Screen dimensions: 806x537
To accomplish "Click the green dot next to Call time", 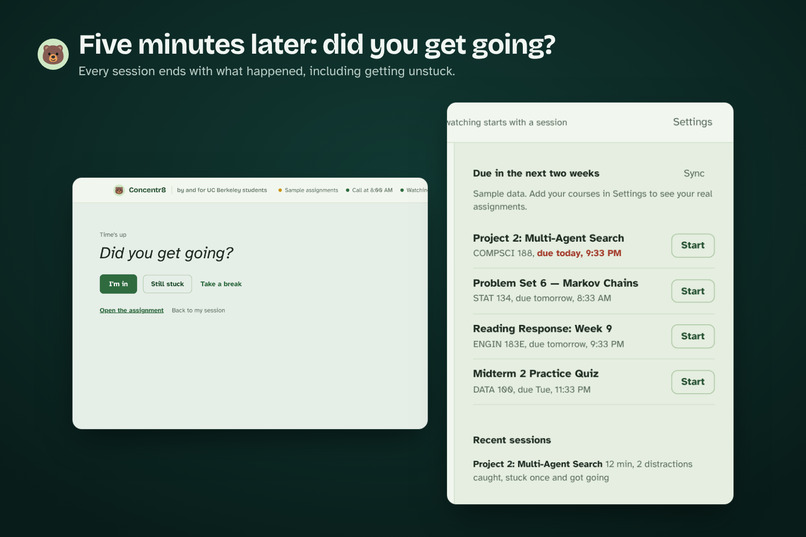I will click(x=347, y=190).
